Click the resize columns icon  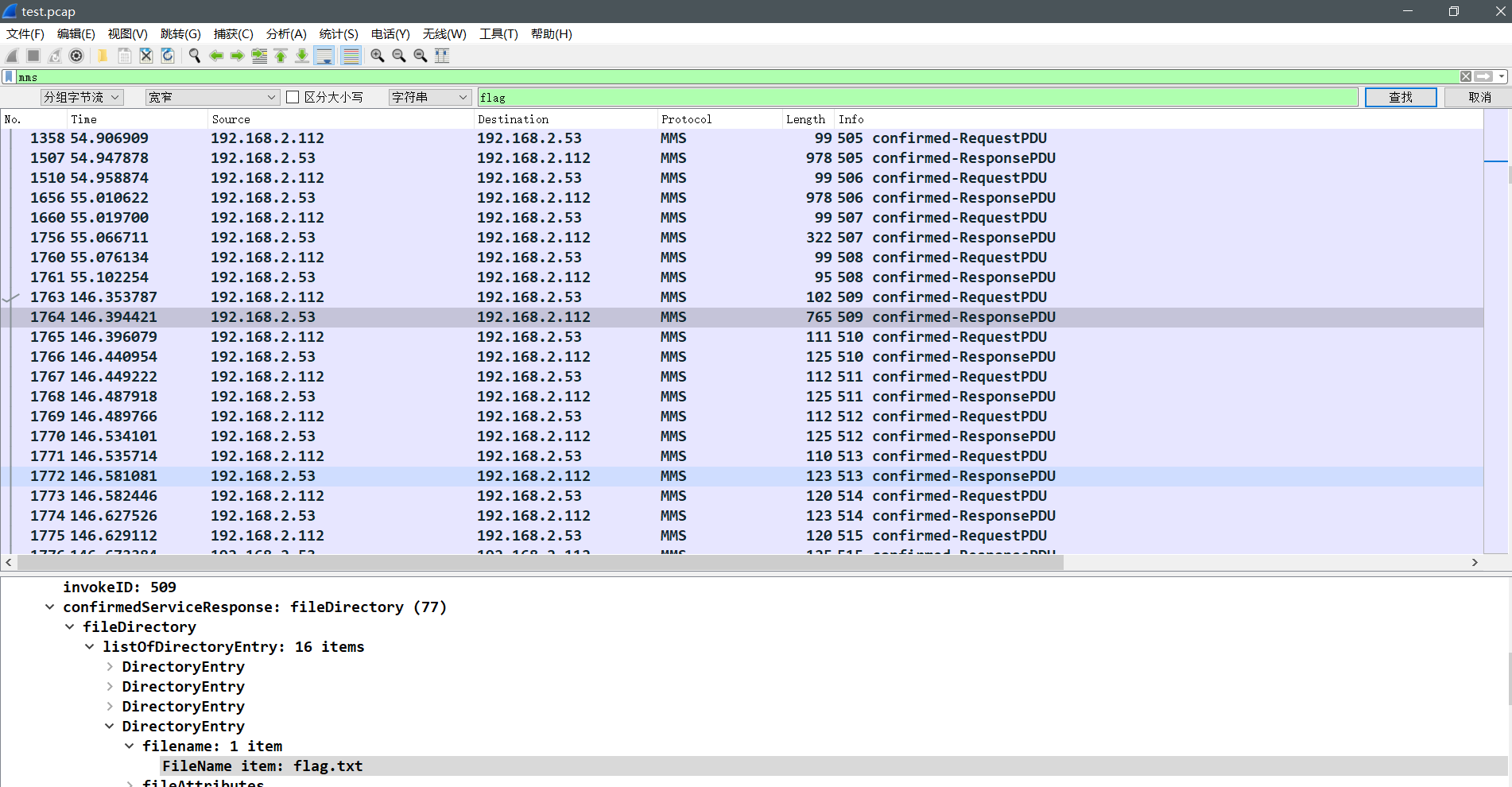pyautogui.click(x=442, y=56)
